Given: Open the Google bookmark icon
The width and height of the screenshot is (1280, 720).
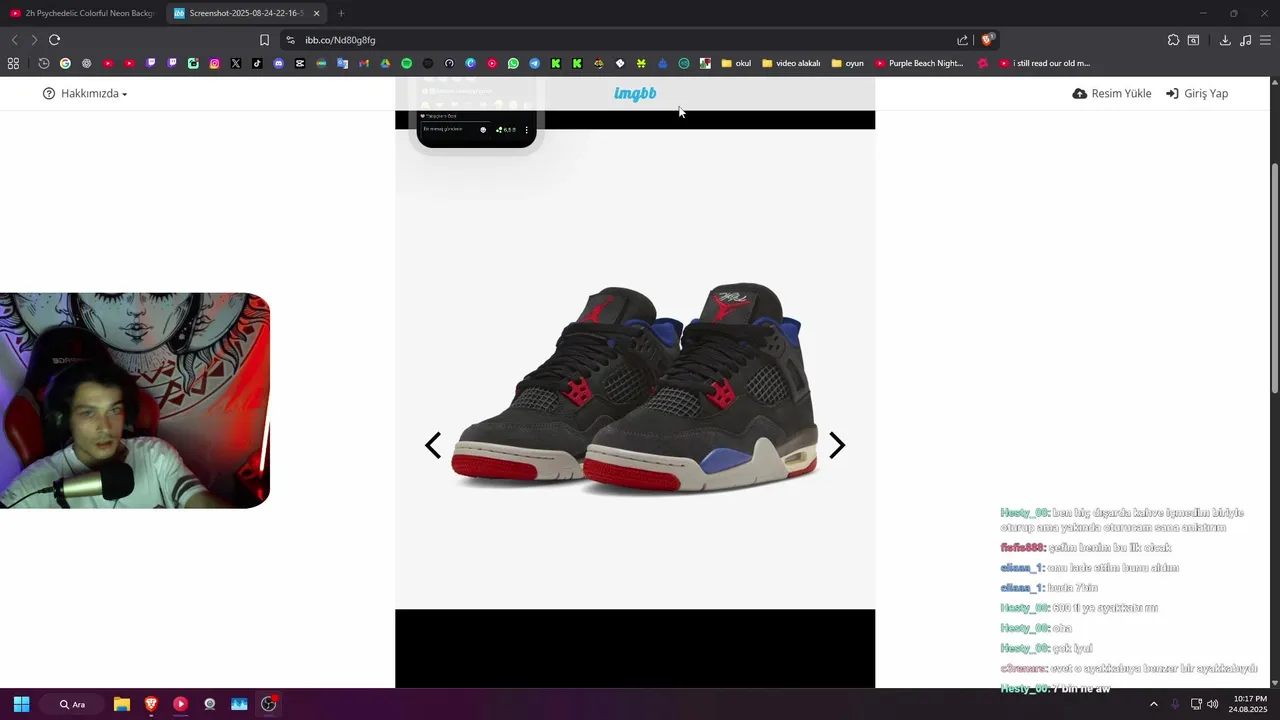Looking at the screenshot, I should (65, 63).
